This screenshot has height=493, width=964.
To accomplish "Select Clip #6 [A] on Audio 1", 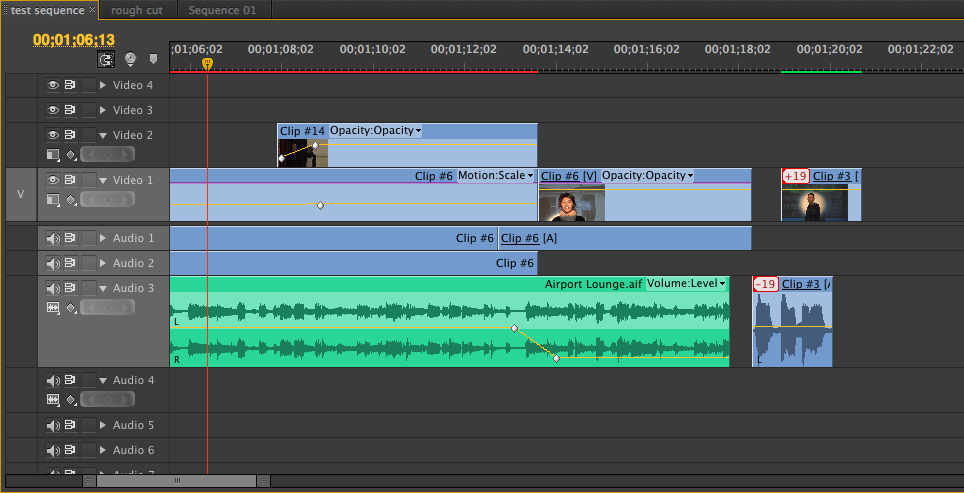I will [625, 238].
